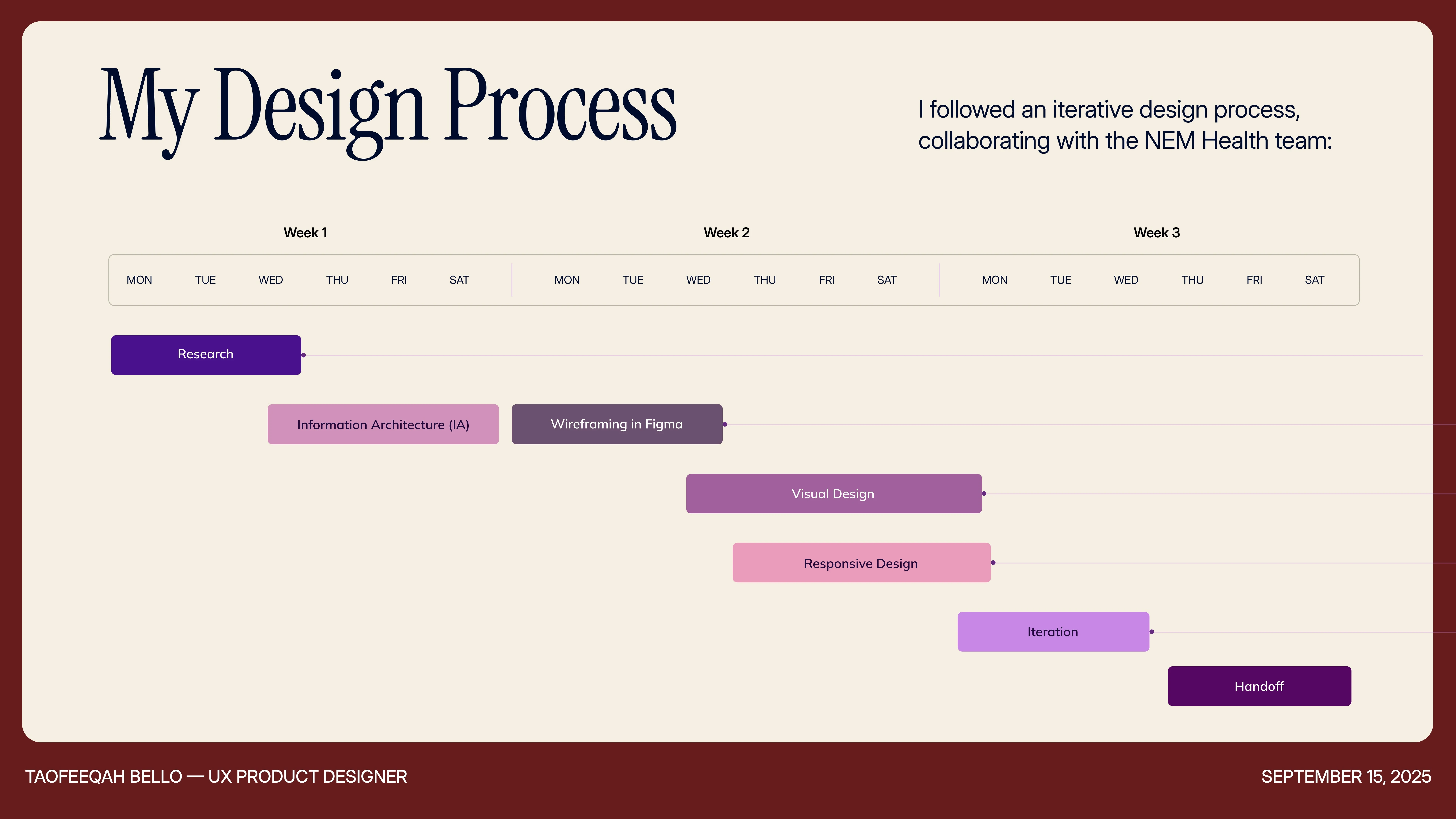Image resolution: width=1456 pixels, height=819 pixels.
Task: Click the Week 3 heading
Action: pyautogui.click(x=1156, y=233)
